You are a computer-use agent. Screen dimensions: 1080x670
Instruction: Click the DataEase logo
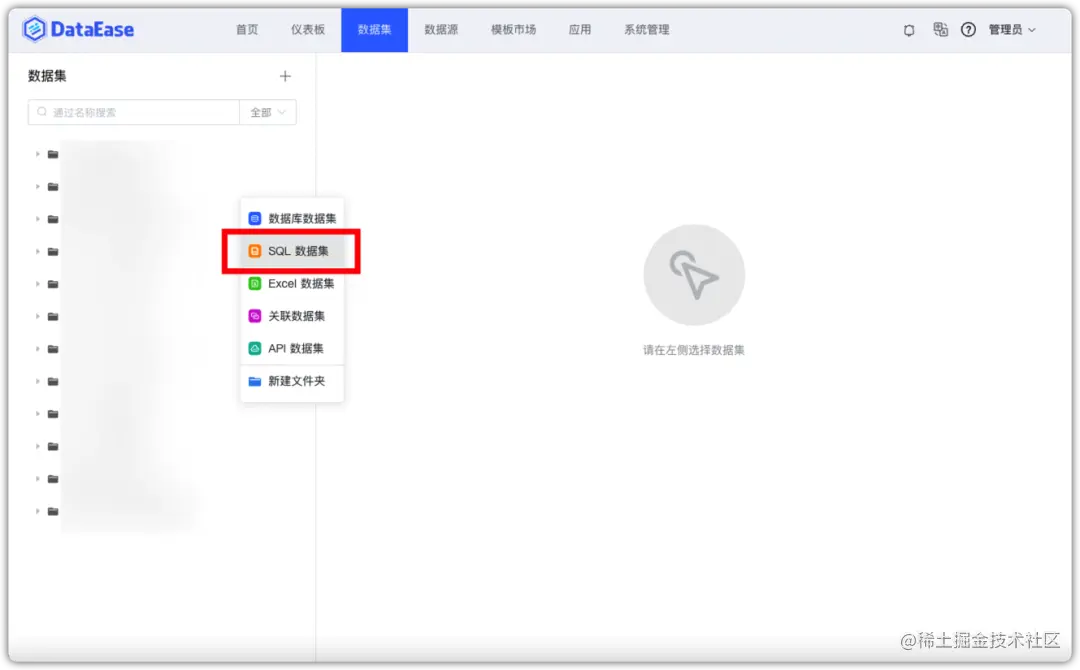[78, 30]
